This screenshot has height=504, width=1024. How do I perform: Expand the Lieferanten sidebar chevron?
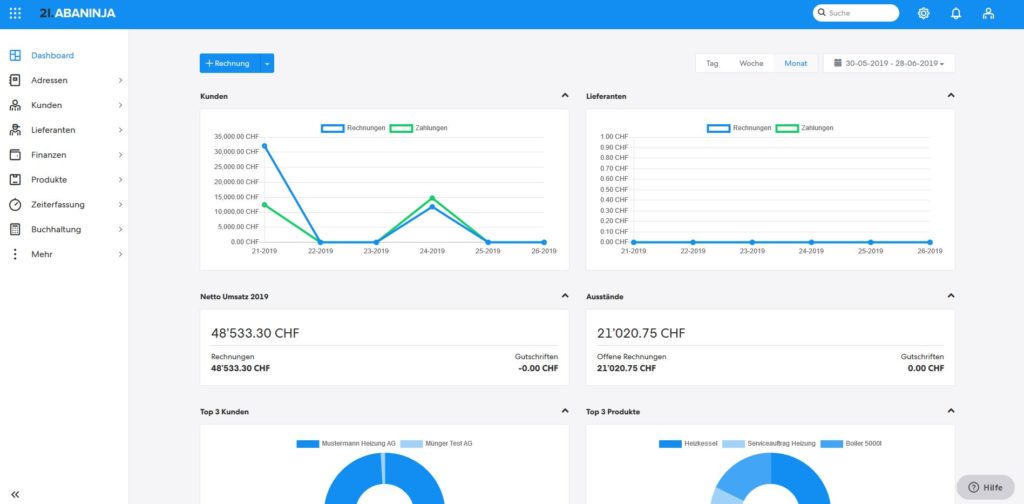coord(120,130)
